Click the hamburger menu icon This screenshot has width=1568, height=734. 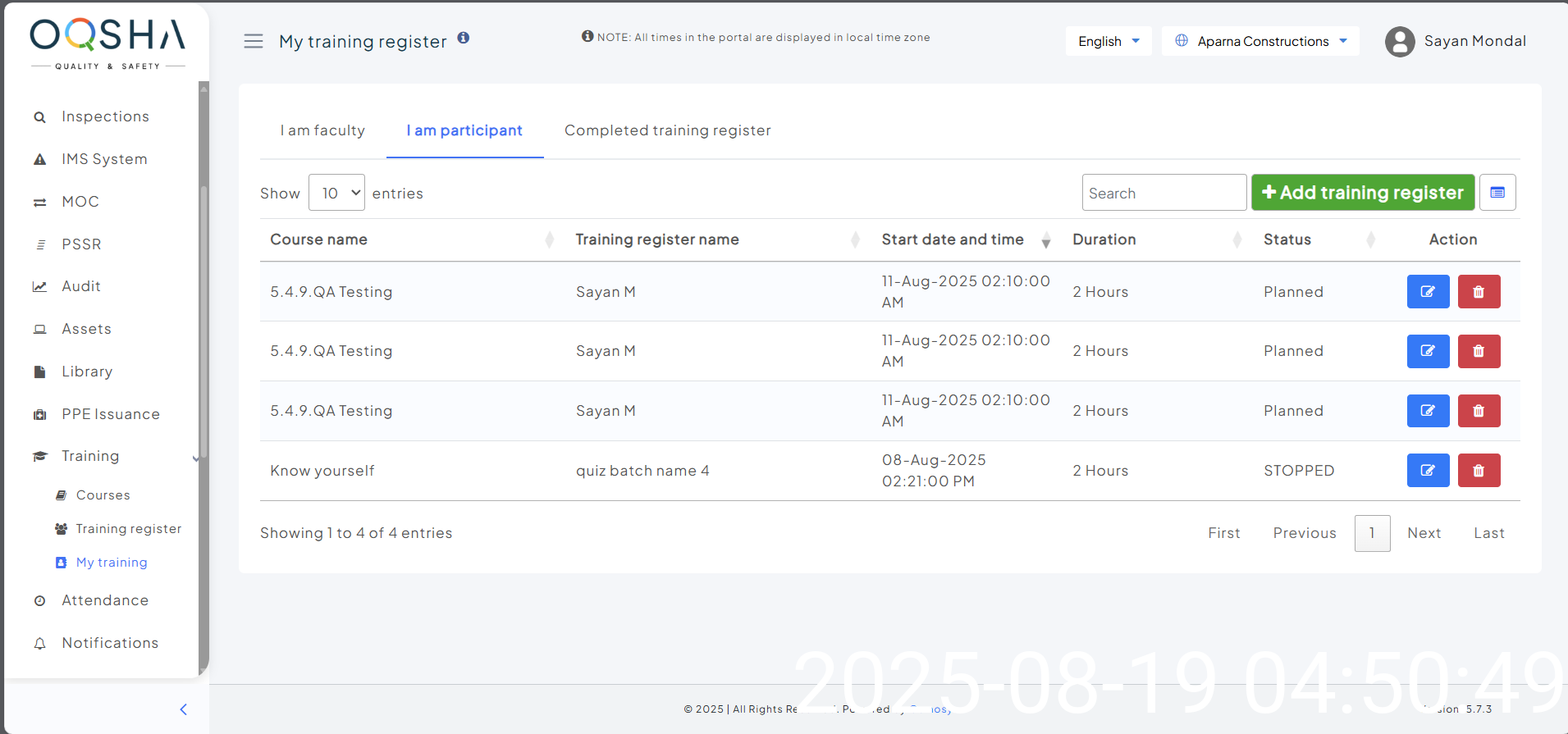(x=254, y=41)
